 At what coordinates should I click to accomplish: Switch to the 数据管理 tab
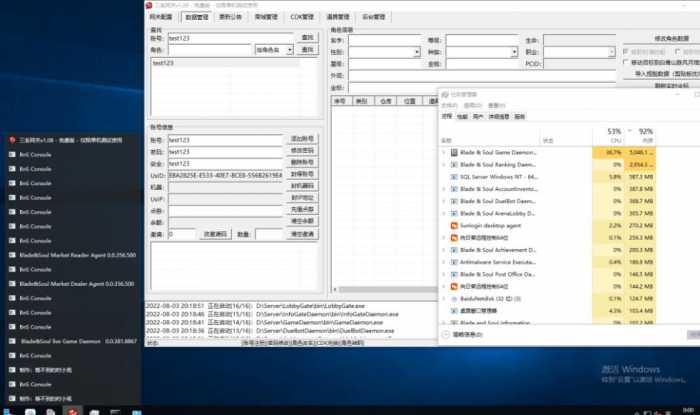[x=197, y=17]
